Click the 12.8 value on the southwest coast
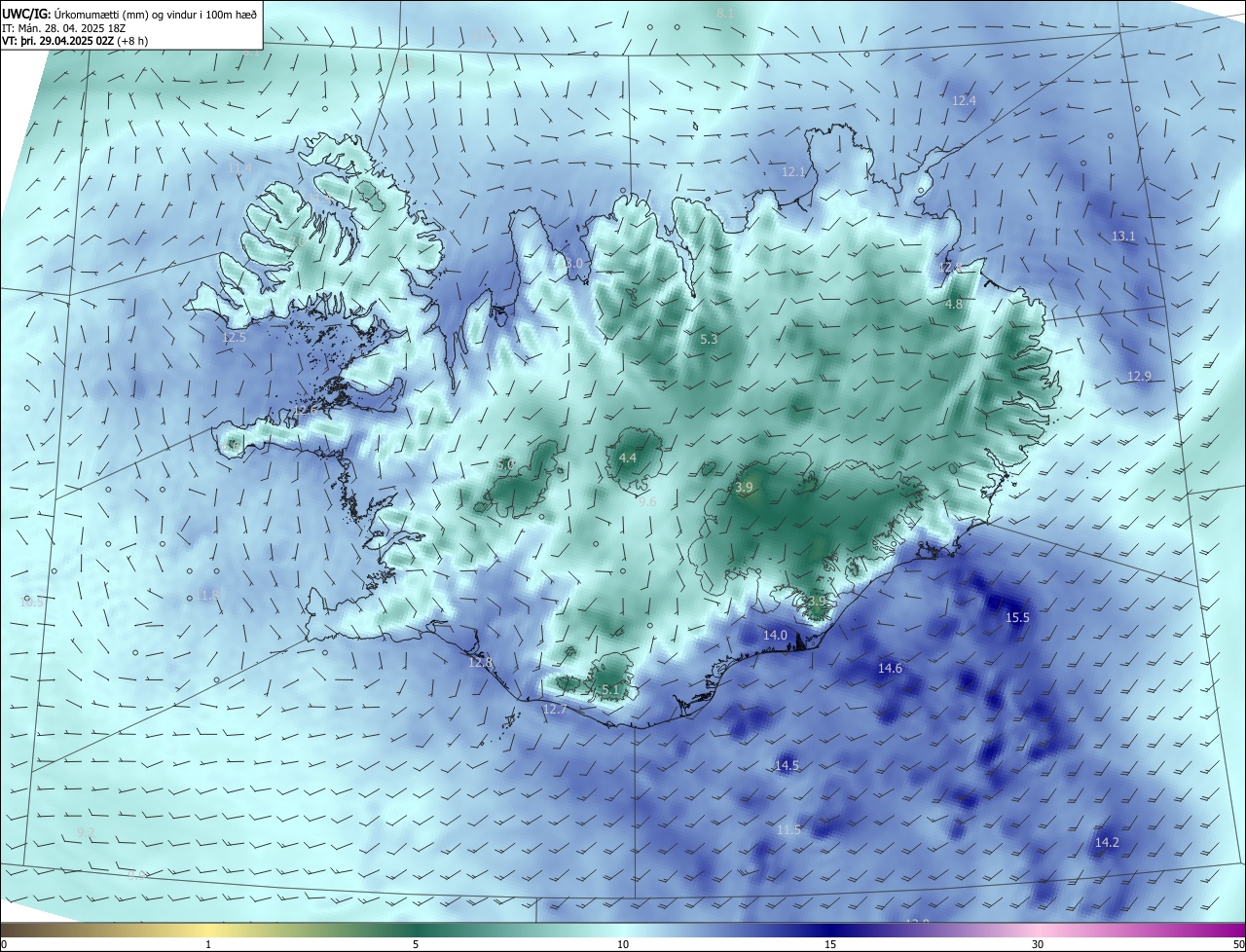 (481, 663)
